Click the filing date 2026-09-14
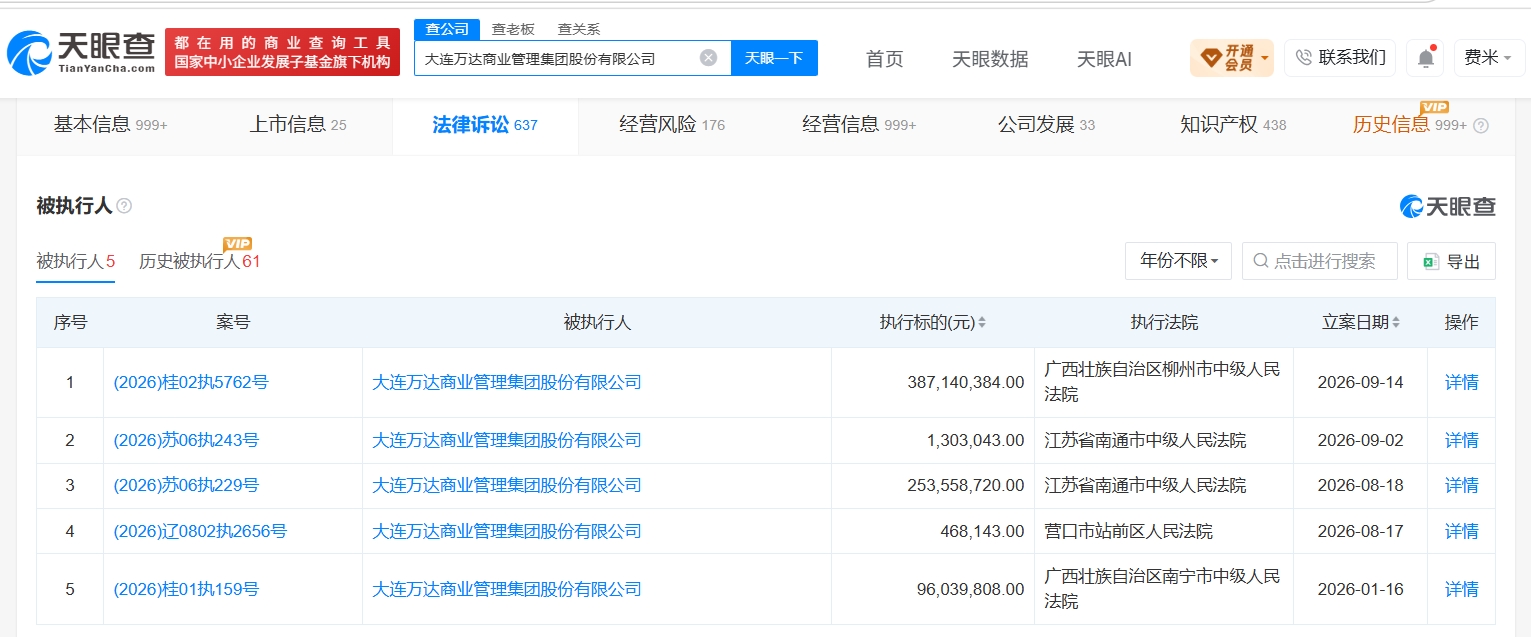The image size is (1531, 637). 1360,382
